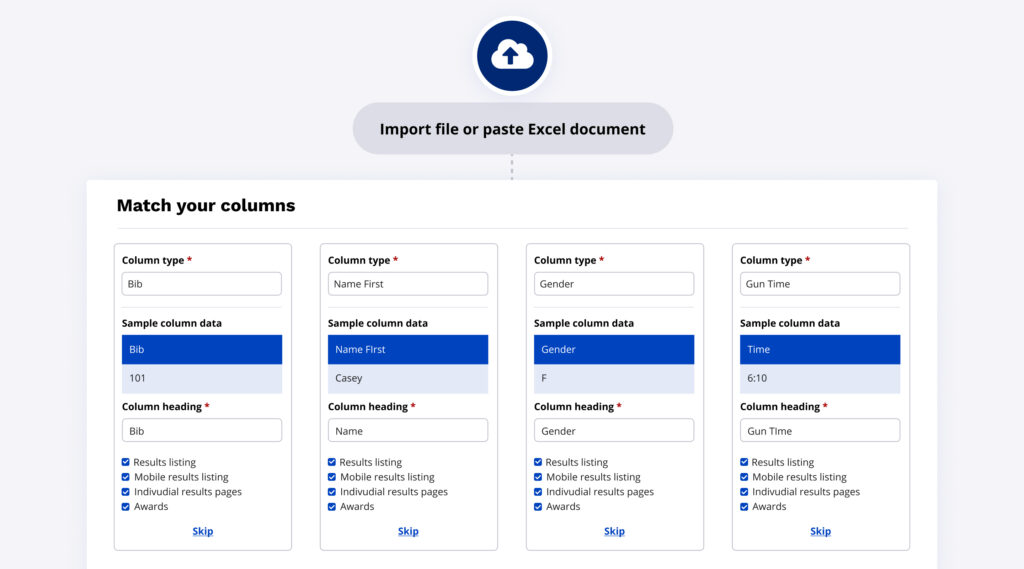This screenshot has height=569, width=1024.
Task: Uncheck Results listing for Bib column
Action: tap(126, 462)
